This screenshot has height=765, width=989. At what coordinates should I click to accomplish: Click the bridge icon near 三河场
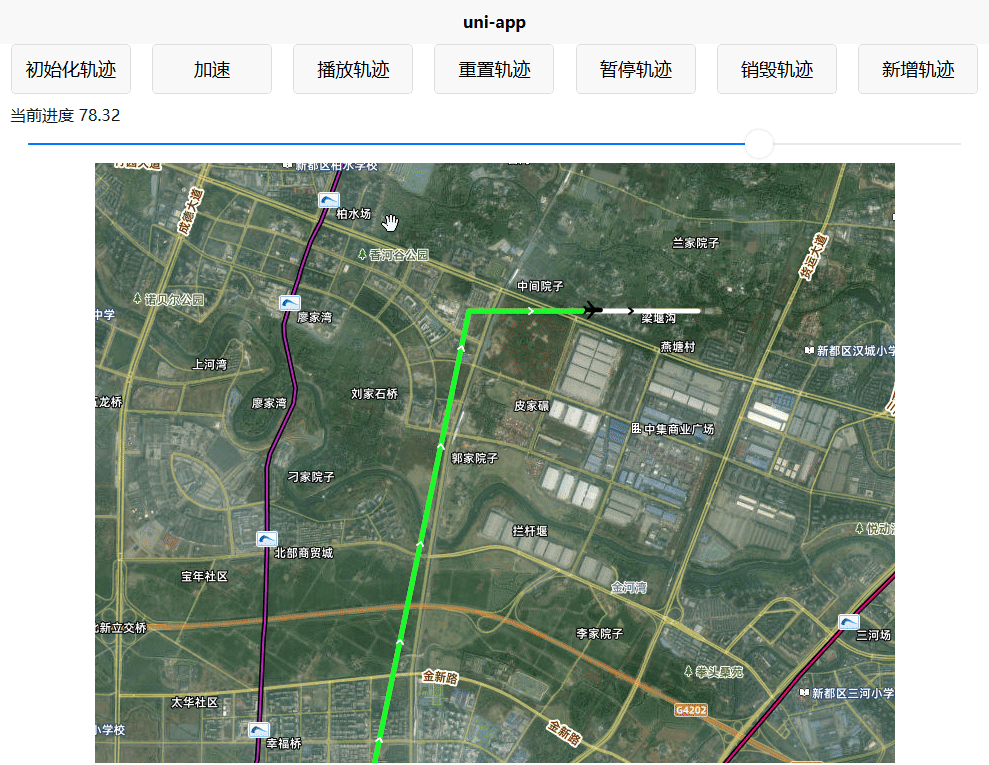(848, 621)
